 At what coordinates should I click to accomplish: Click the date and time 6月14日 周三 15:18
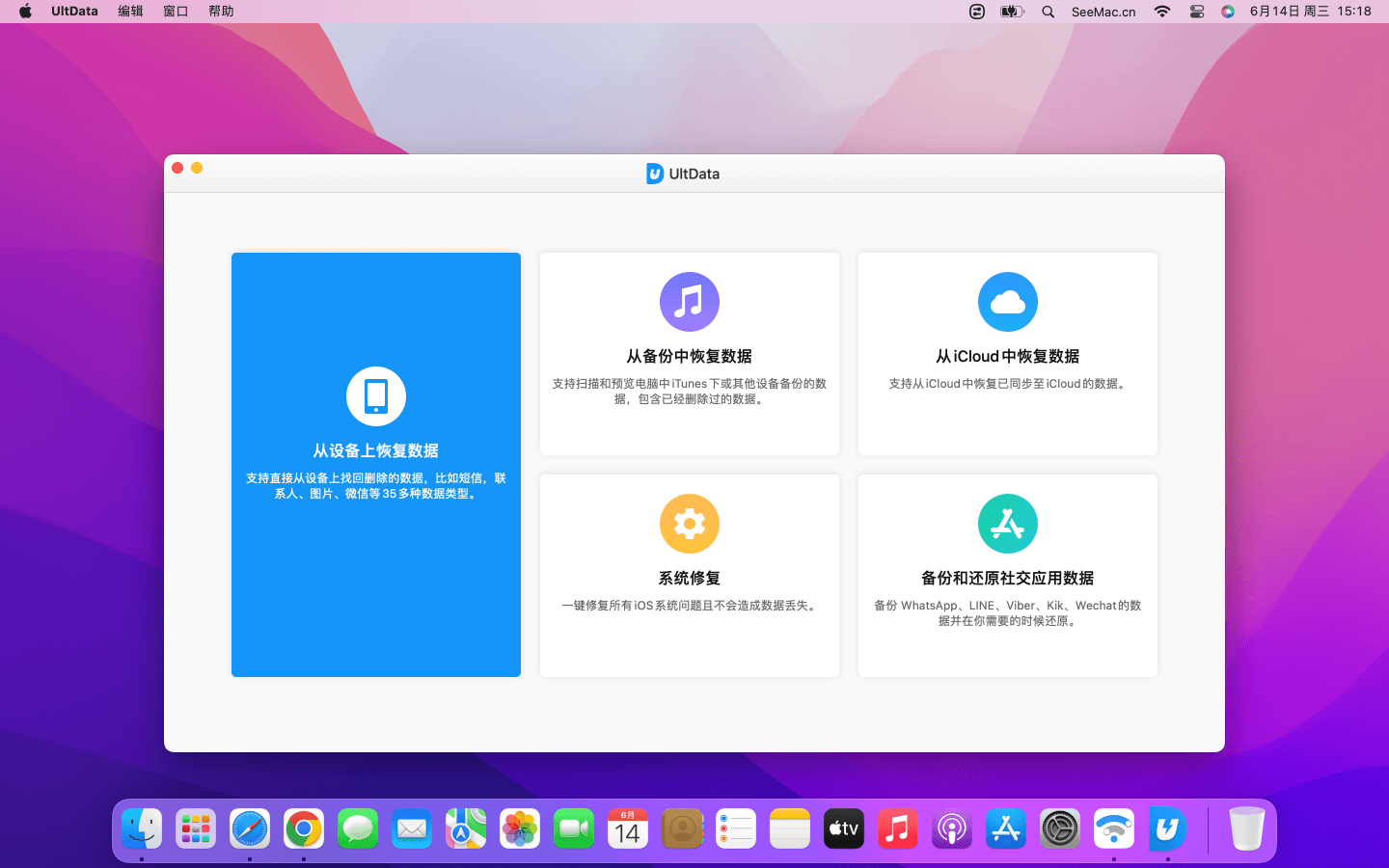[x=1311, y=12]
